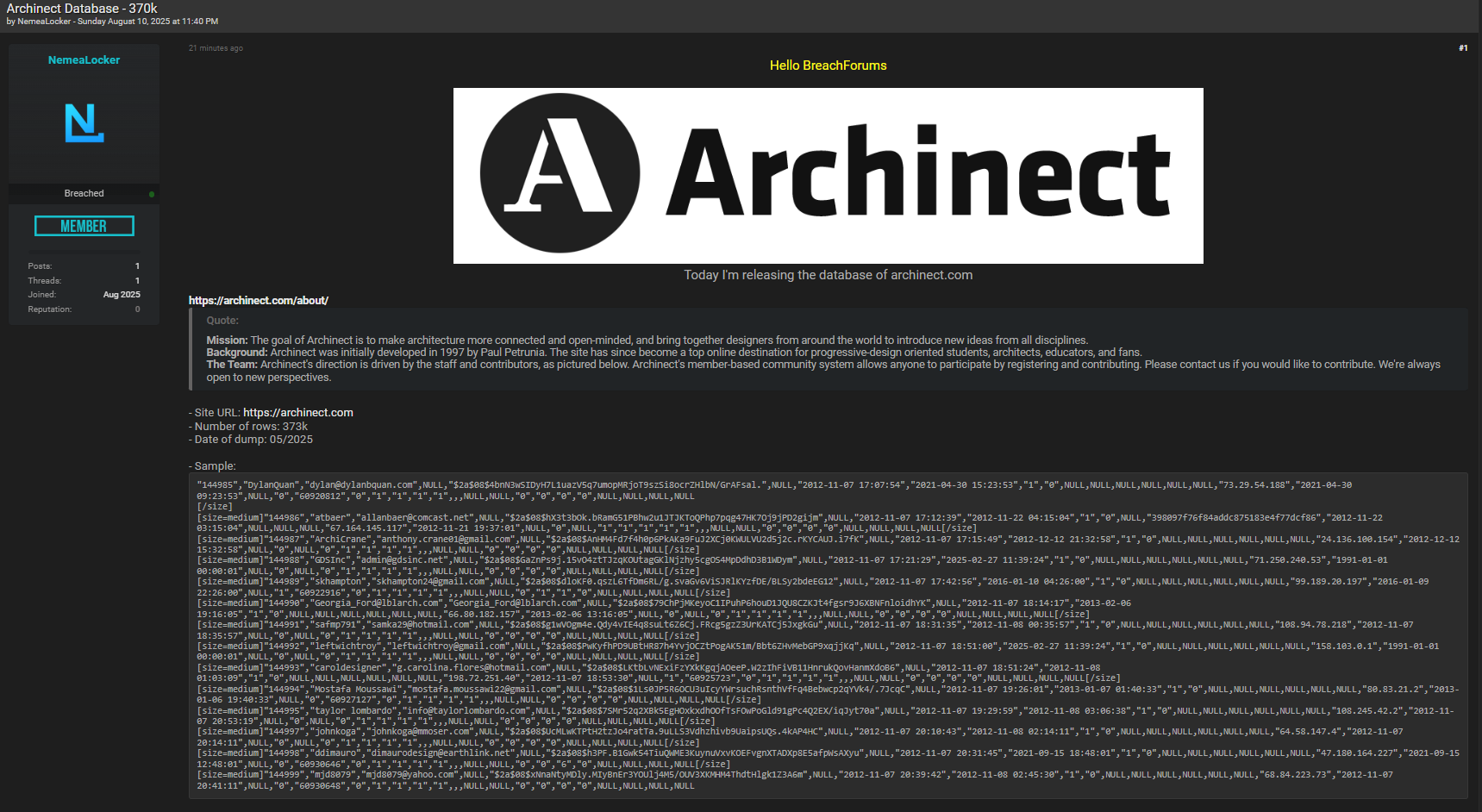Click the Reputation value of 0
Image resolution: width=1482 pixels, height=812 pixels.
coord(138,309)
